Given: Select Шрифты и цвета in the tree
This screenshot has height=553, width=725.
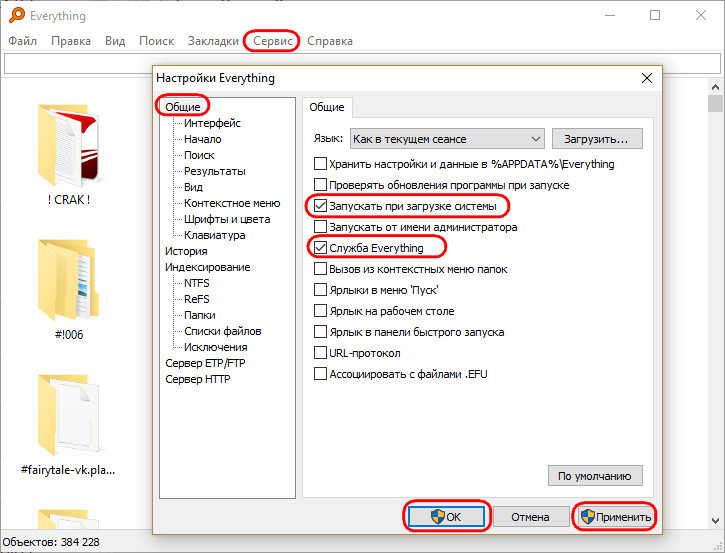Looking at the screenshot, I should pyautogui.click(x=227, y=219).
